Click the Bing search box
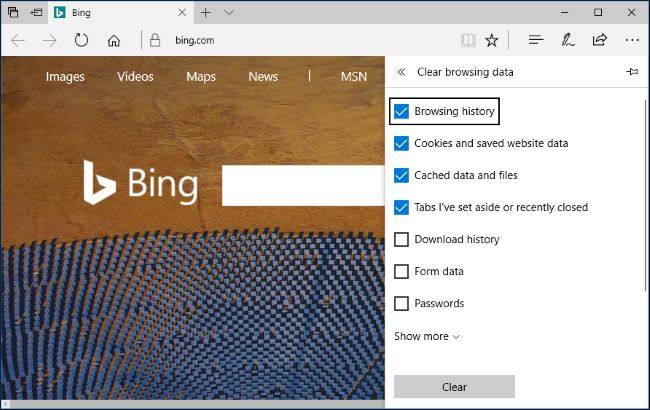 click(303, 185)
